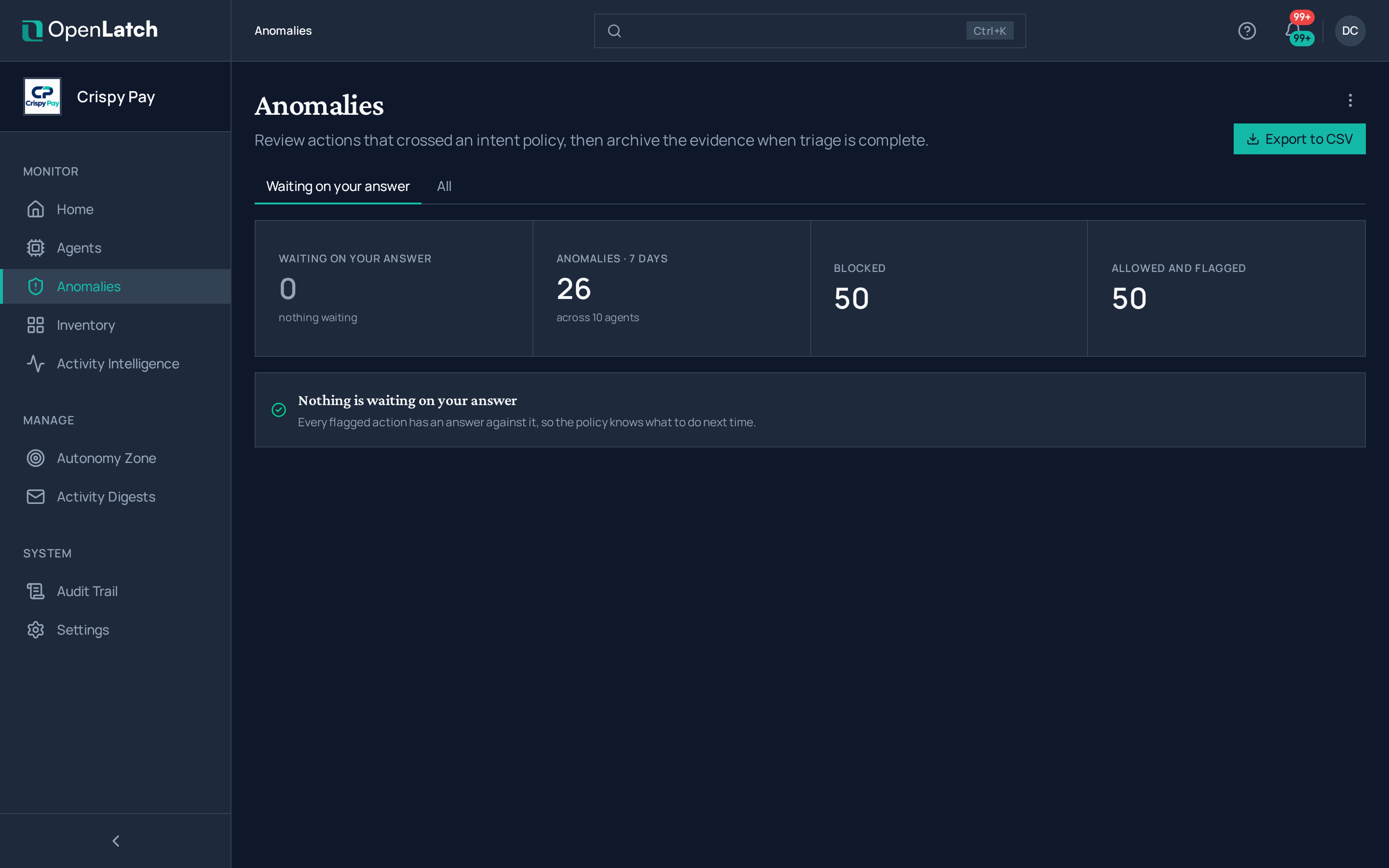The height and width of the screenshot is (868, 1389).
Task: Focus the top search field
Action: tap(809, 31)
